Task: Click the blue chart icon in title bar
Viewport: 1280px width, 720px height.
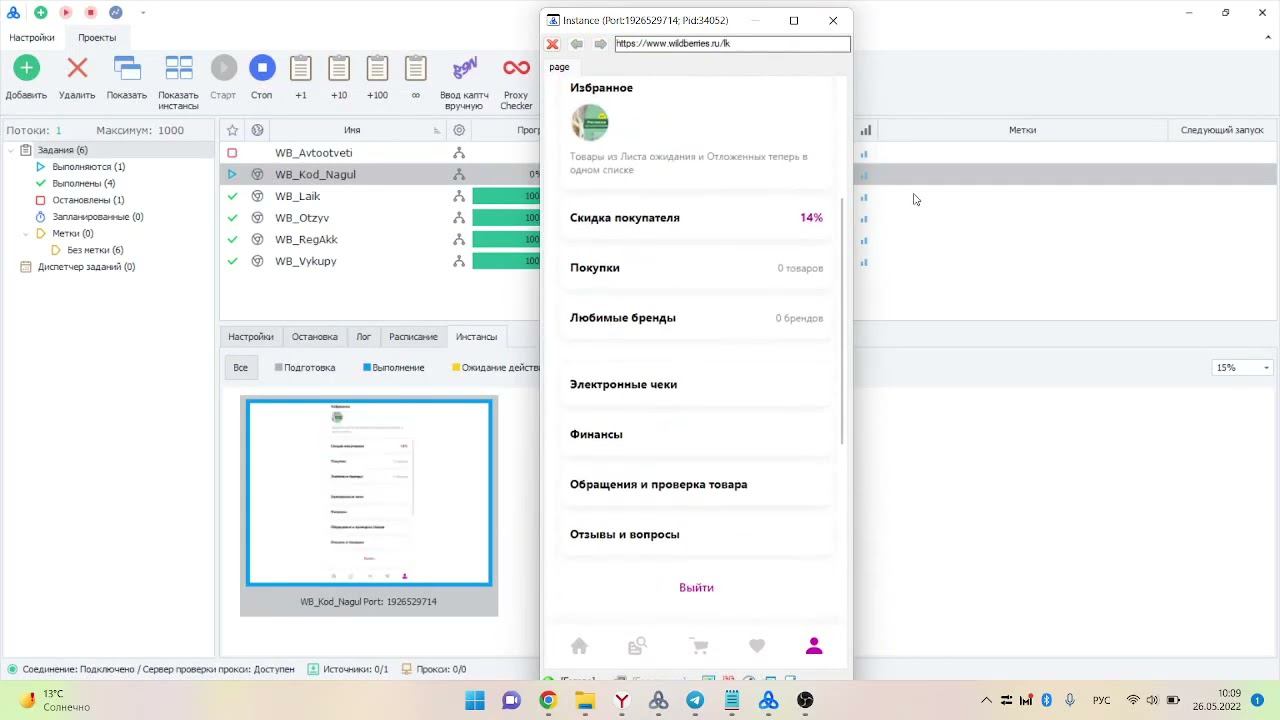Action: [115, 13]
